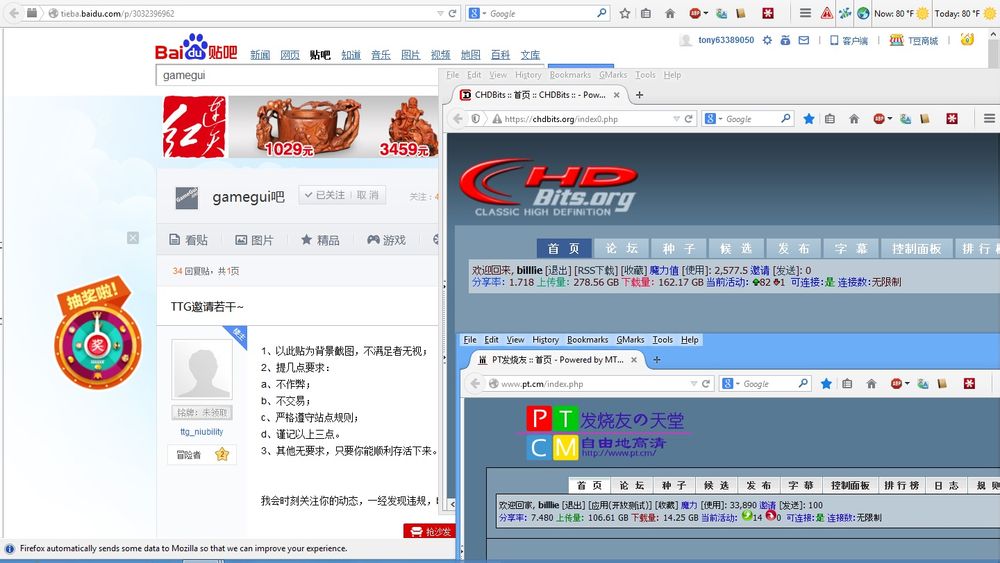Click reload button in Baidu Tieba address bar
Viewport: 1000px width, 563px height.
452,13
